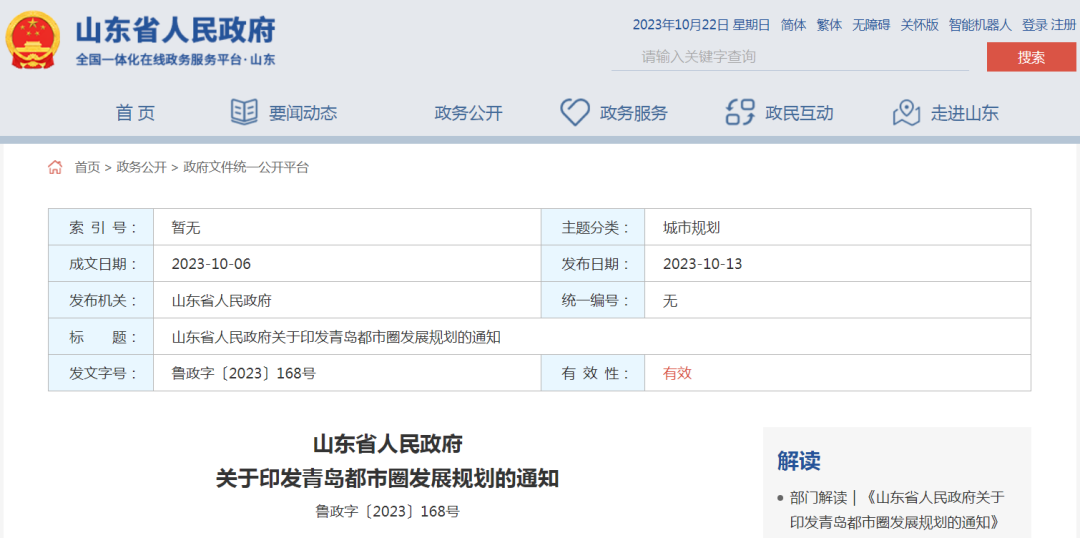
Task: Switch to 繁体 Chinese
Action: click(829, 25)
